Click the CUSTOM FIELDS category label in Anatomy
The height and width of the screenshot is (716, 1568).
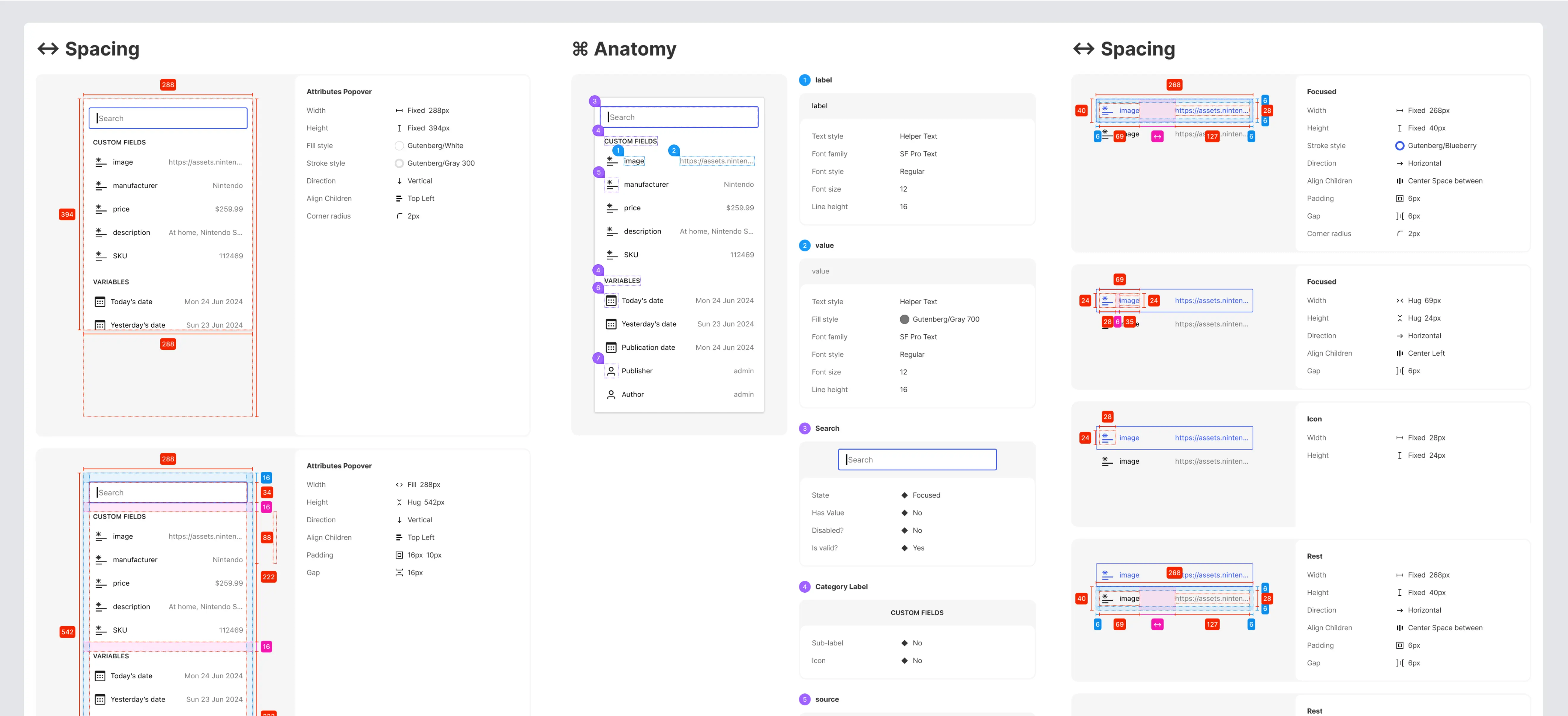630,141
